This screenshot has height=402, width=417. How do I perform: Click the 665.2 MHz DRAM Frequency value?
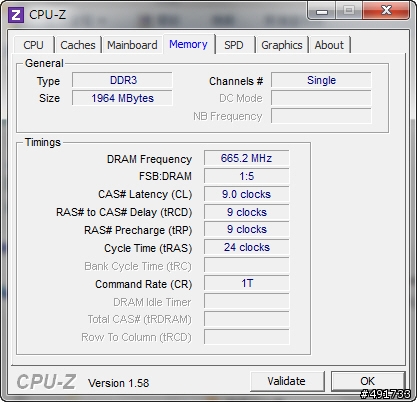click(247, 158)
